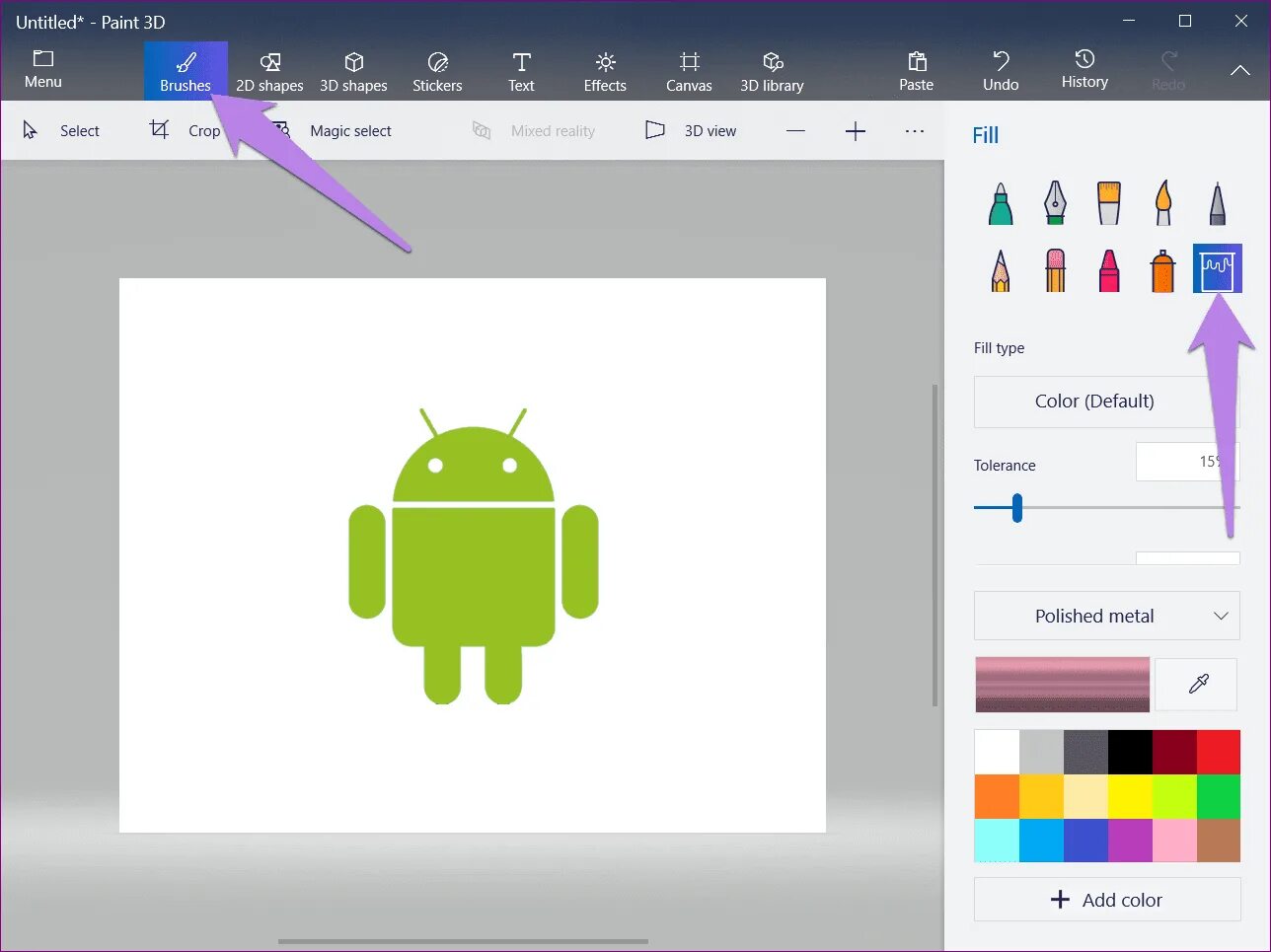
Task: Open the Menu tab
Action: (43, 71)
